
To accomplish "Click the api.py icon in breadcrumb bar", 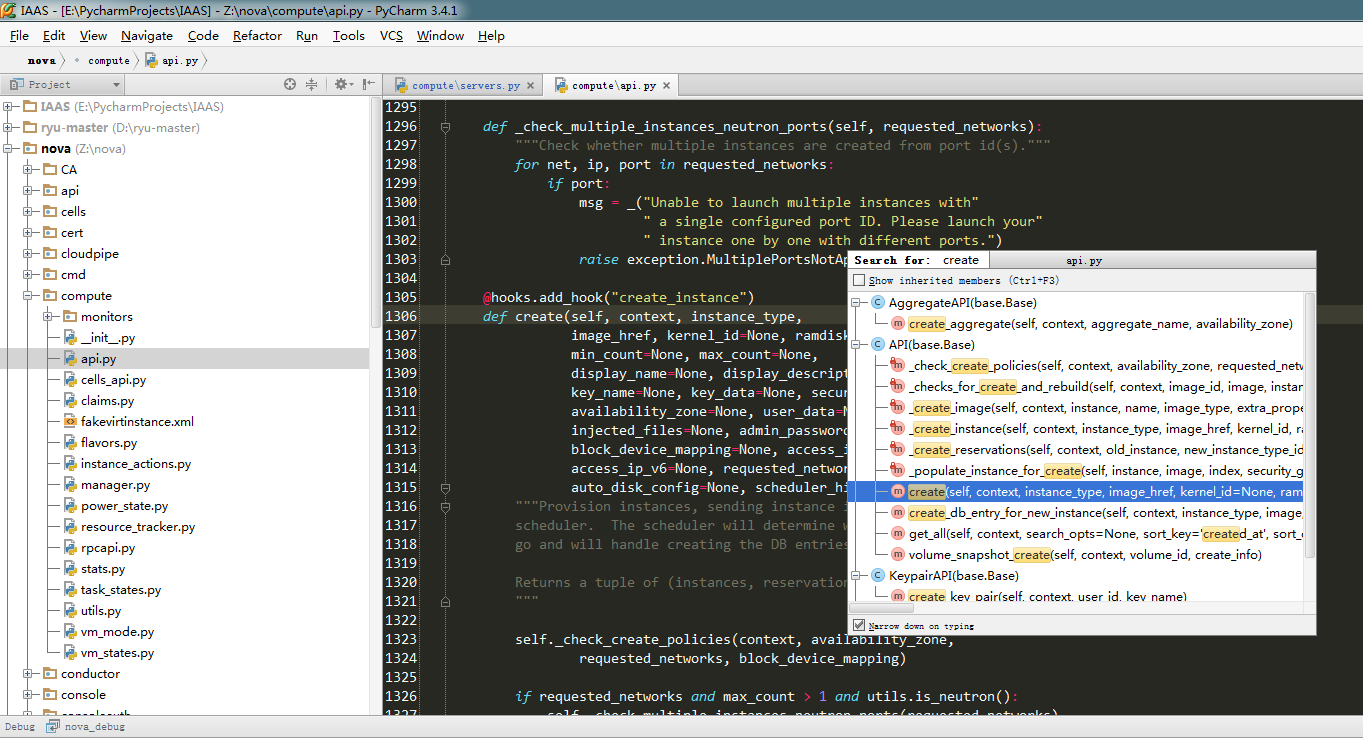I will (151, 60).
